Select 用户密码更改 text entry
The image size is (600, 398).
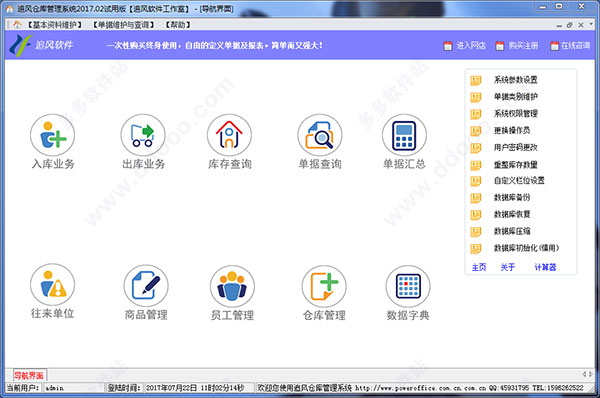(x=515, y=147)
